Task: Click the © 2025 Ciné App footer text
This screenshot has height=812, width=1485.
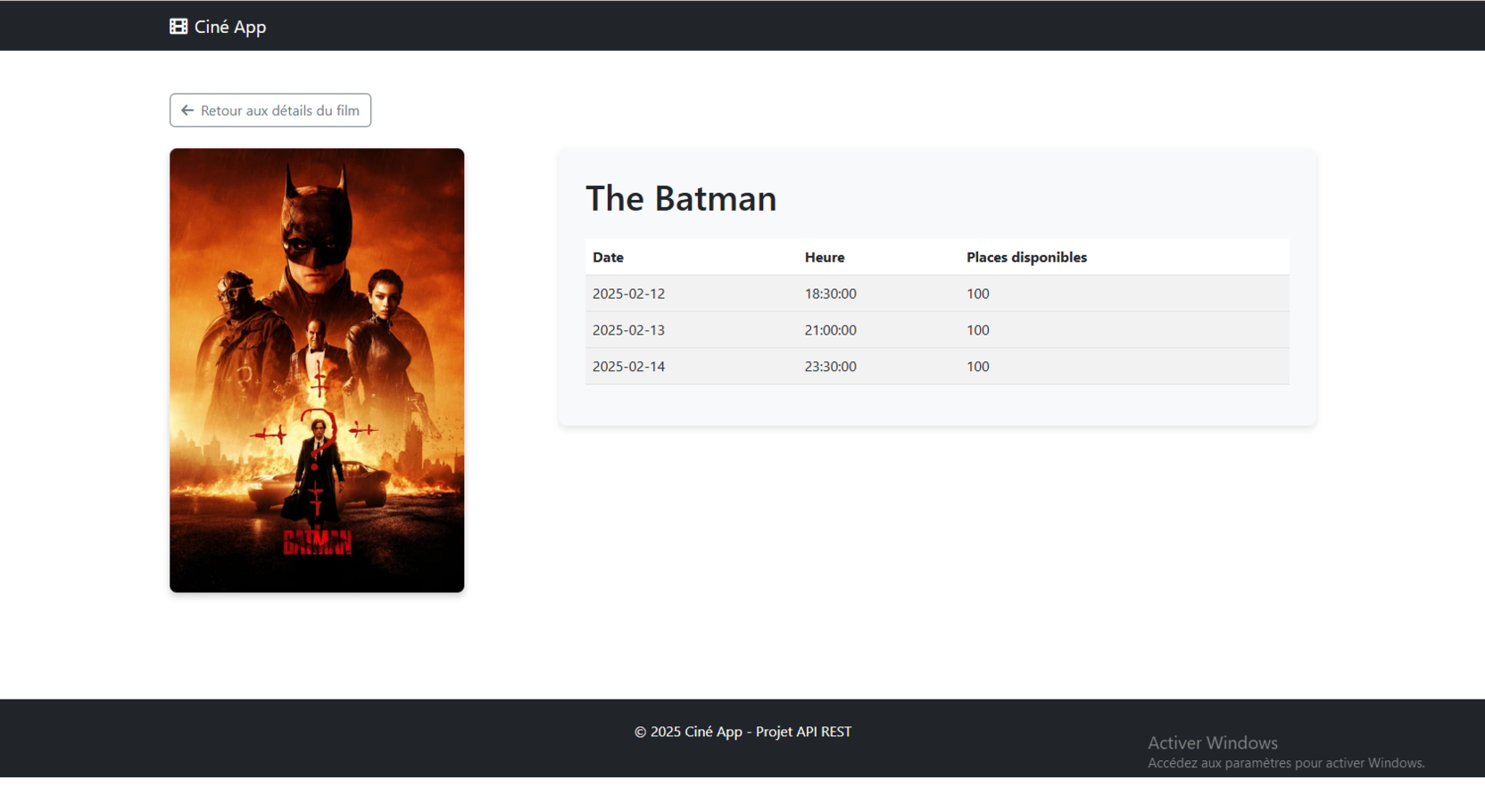Action: 742,732
